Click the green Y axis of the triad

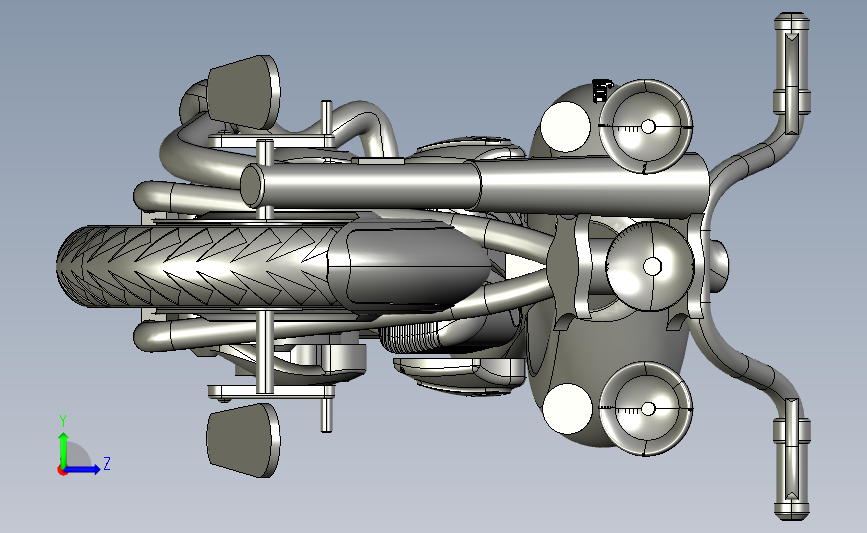(x=63, y=448)
